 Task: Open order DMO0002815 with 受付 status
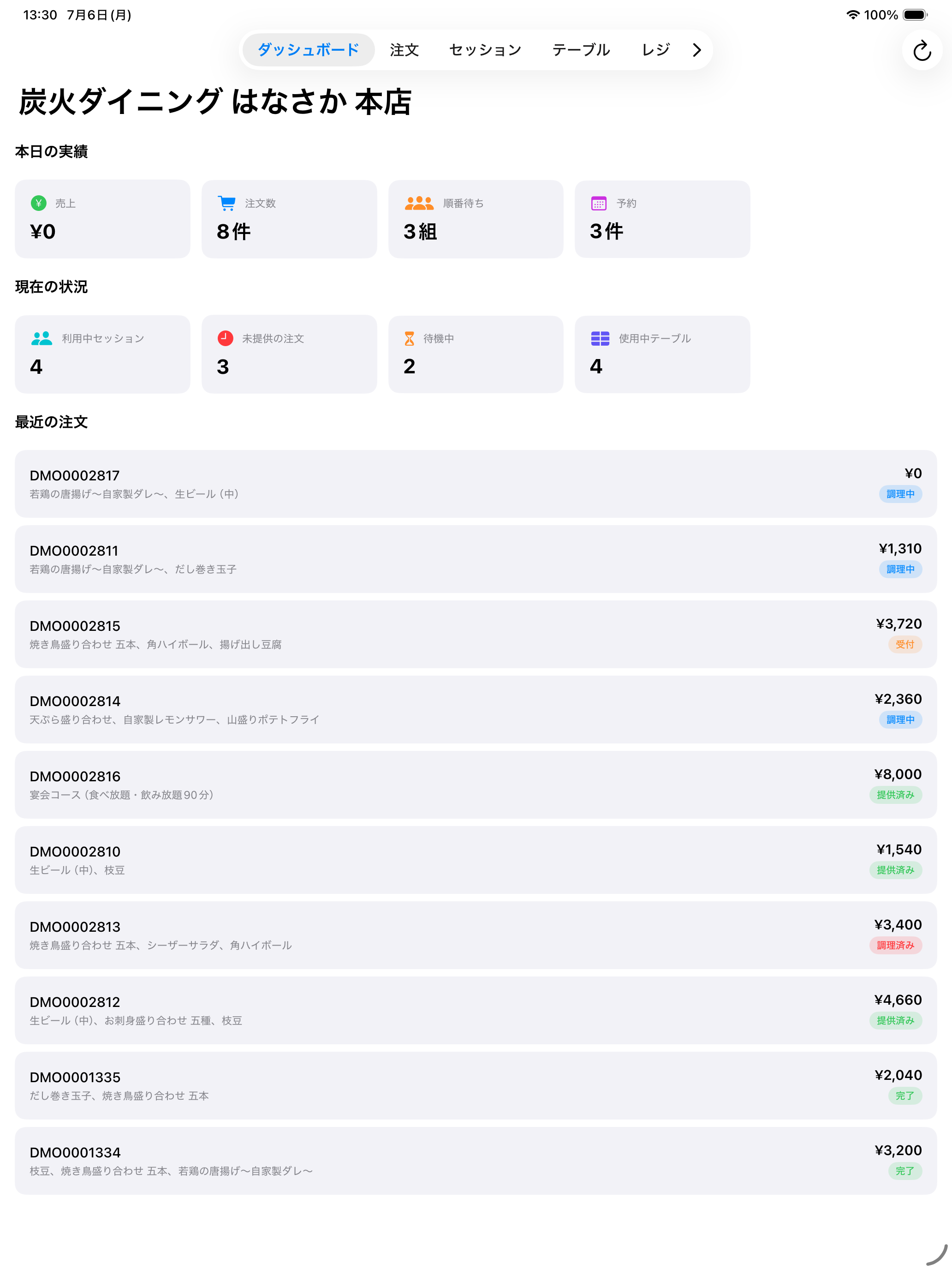click(476, 634)
